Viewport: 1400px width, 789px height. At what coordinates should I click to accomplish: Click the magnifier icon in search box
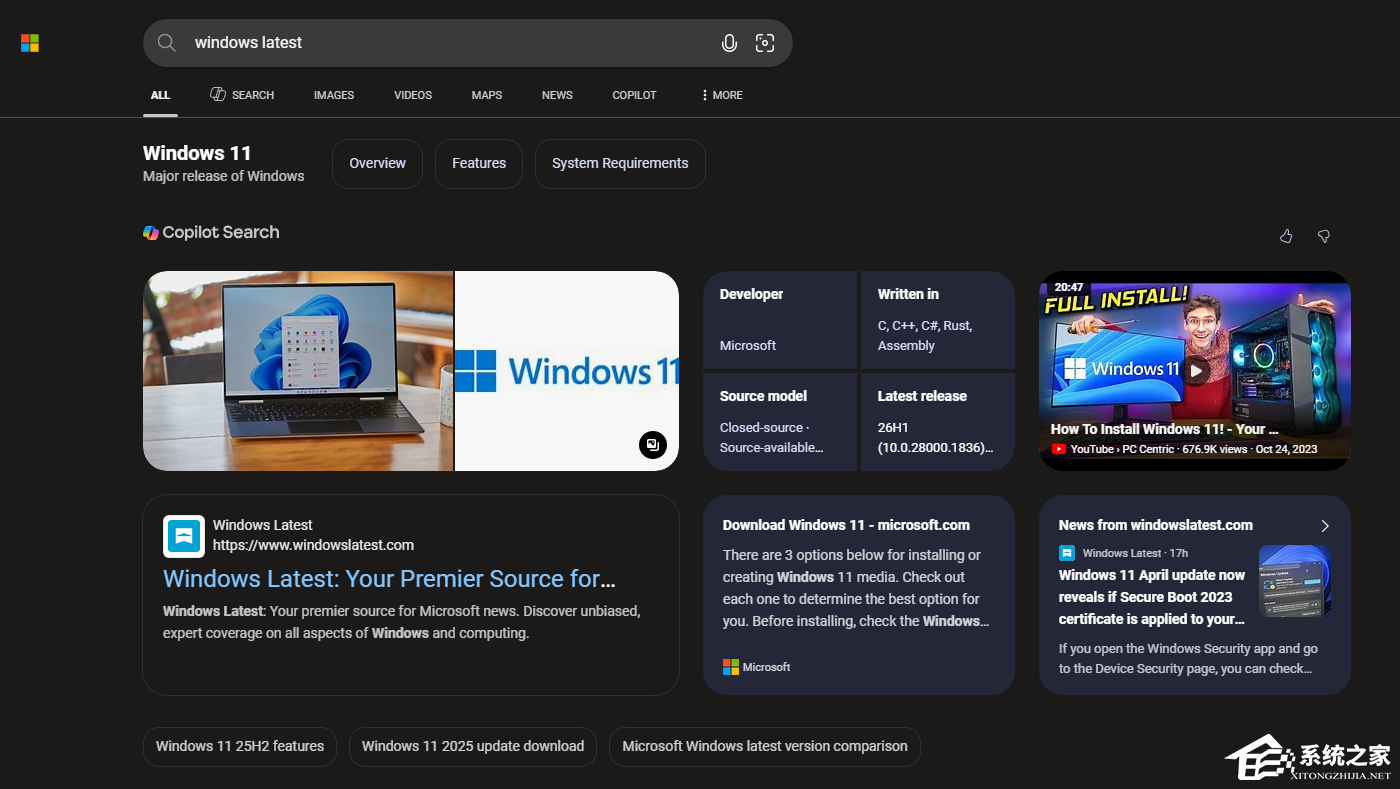coord(167,43)
